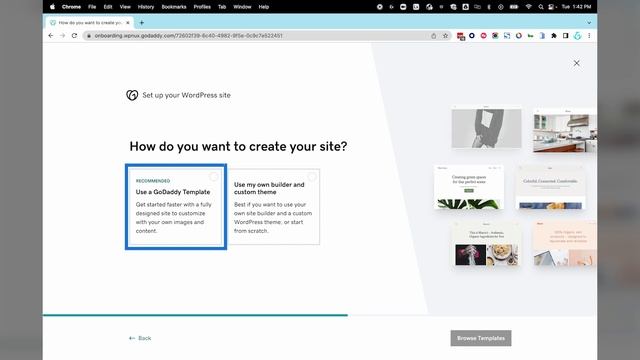The height and width of the screenshot is (360, 640).
Task: Choose the GoDaddy Template card
Action: 176,207
